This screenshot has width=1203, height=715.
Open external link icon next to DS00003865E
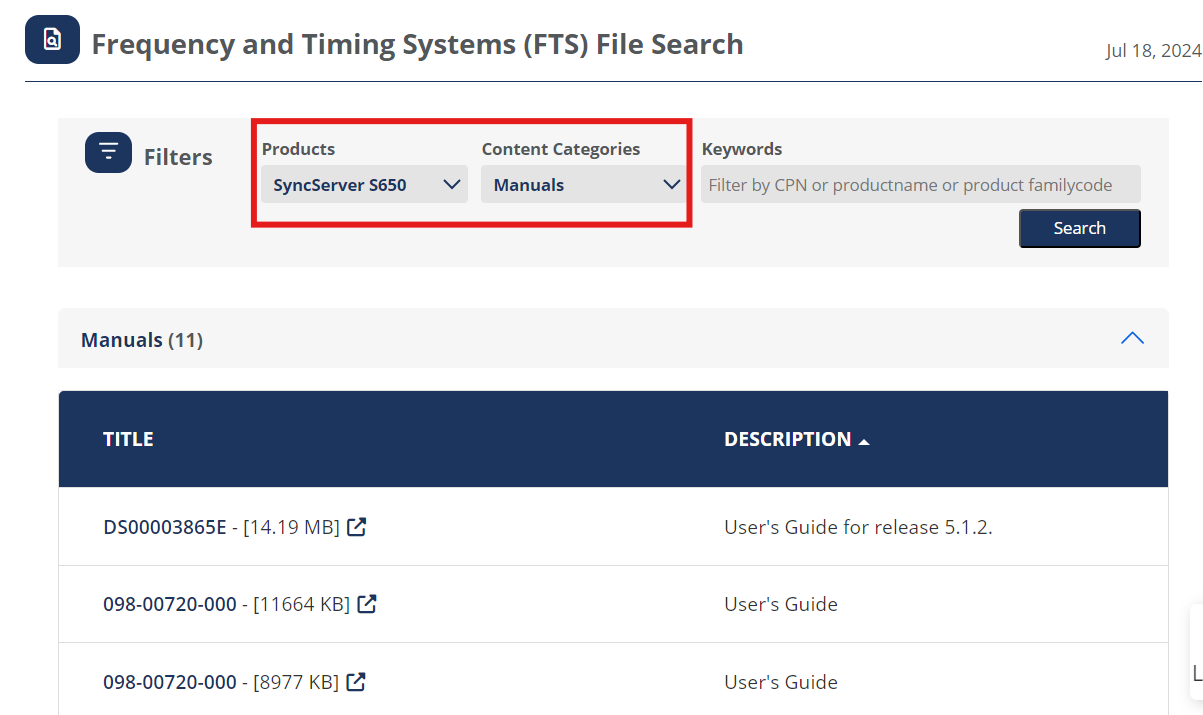pos(356,526)
